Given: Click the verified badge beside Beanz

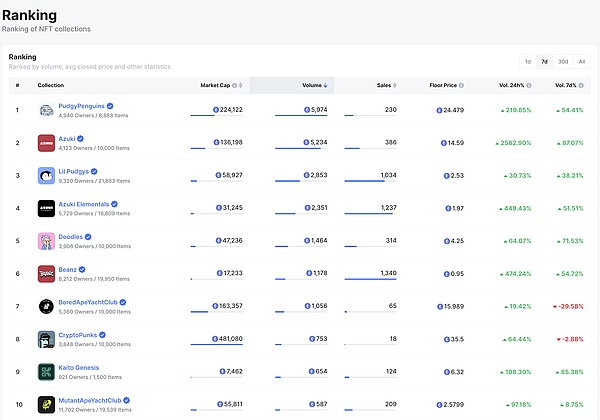Looking at the screenshot, I should [82, 269].
